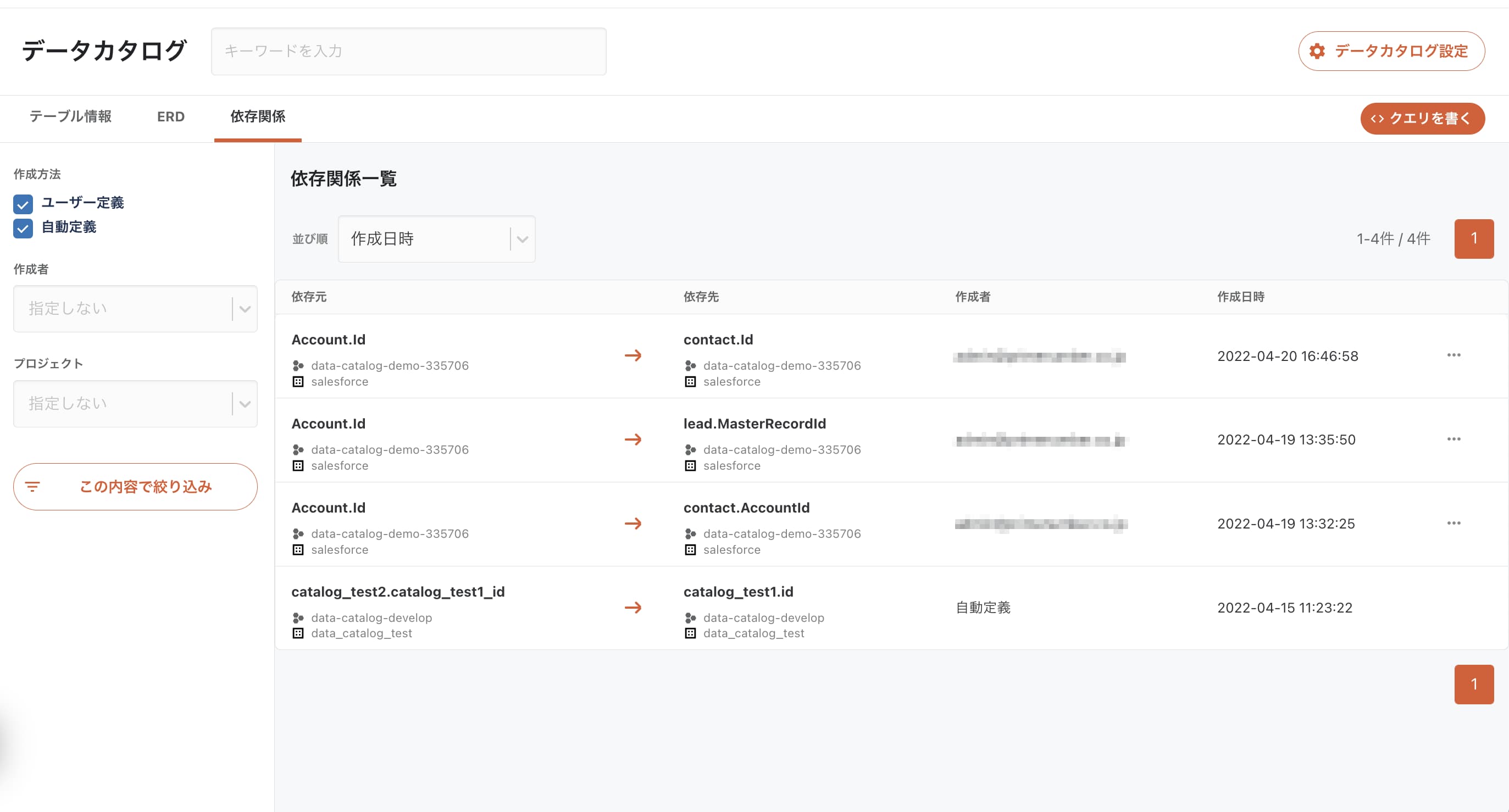Click dataset icon beside data_catalog_test under catalog_test1.id
This screenshot has width=1509, height=812.
(x=690, y=633)
